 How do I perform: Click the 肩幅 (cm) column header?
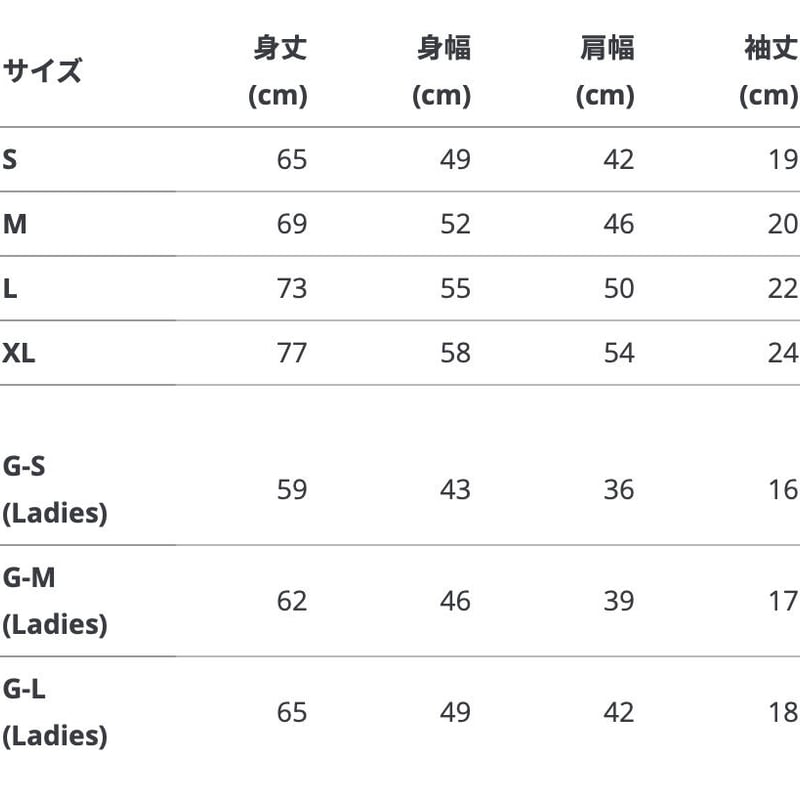point(606,71)
